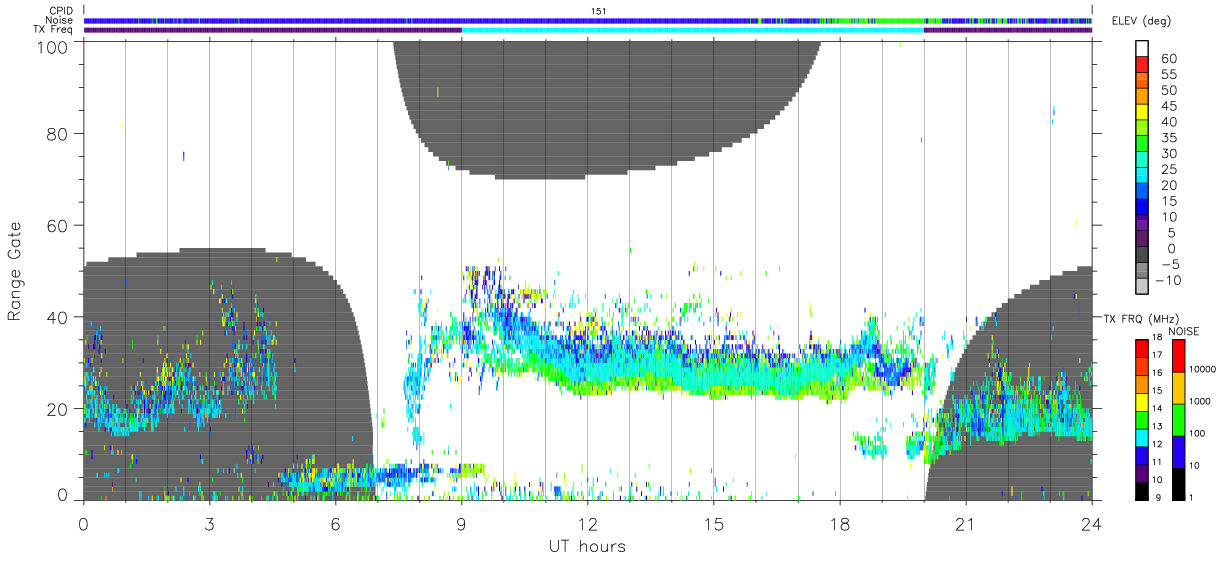This screenshot has height=567, width=1228.
Task: Click the red swatch on TX FRQ colorbar
Action: pos(1141,348)
